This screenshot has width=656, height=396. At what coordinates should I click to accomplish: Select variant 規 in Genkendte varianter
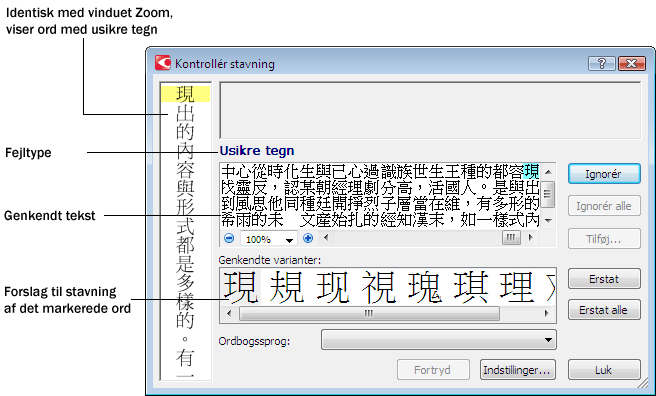[x=287, y=287]
